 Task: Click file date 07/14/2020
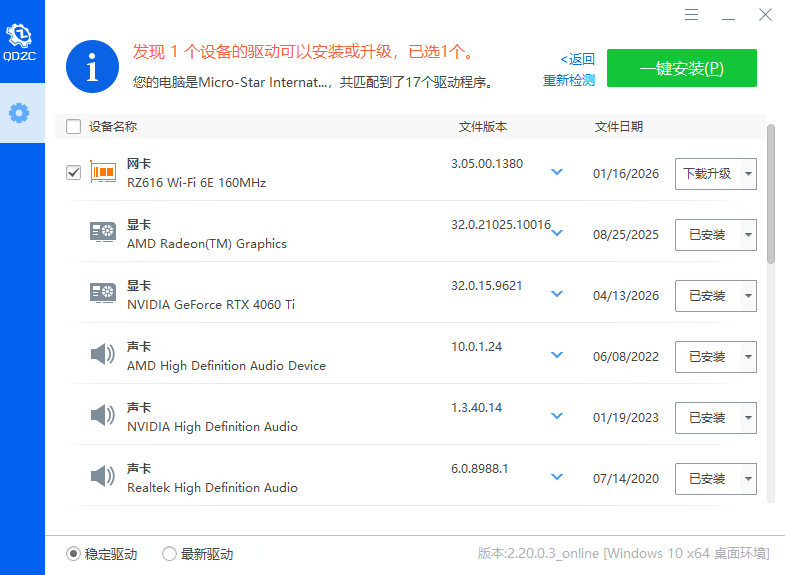626,479
